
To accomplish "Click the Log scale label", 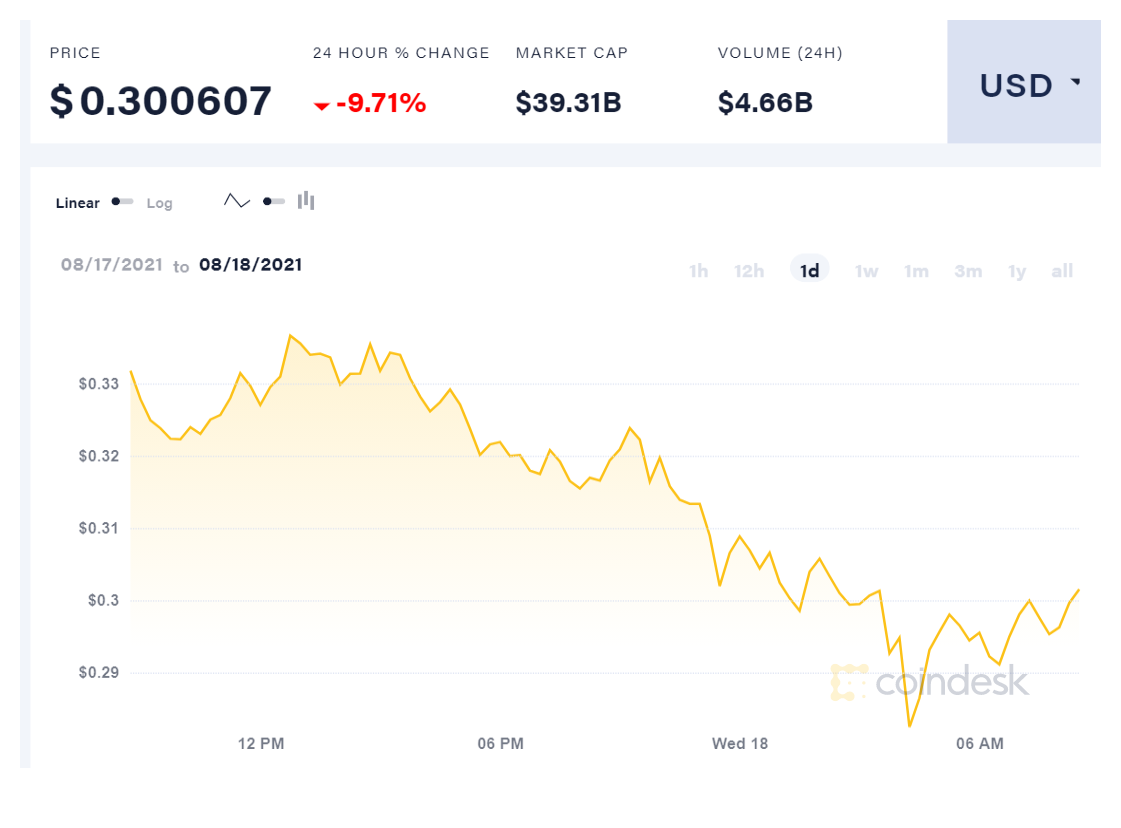I will click(160, 203).
